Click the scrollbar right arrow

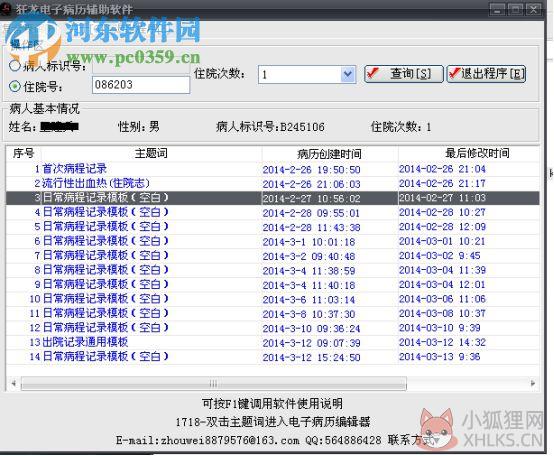point(533,383)
